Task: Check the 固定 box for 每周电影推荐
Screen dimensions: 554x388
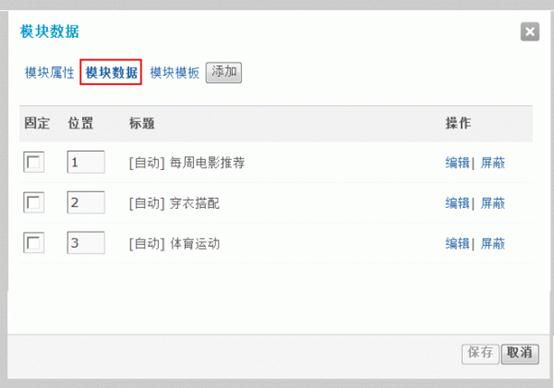Action: 34,162
